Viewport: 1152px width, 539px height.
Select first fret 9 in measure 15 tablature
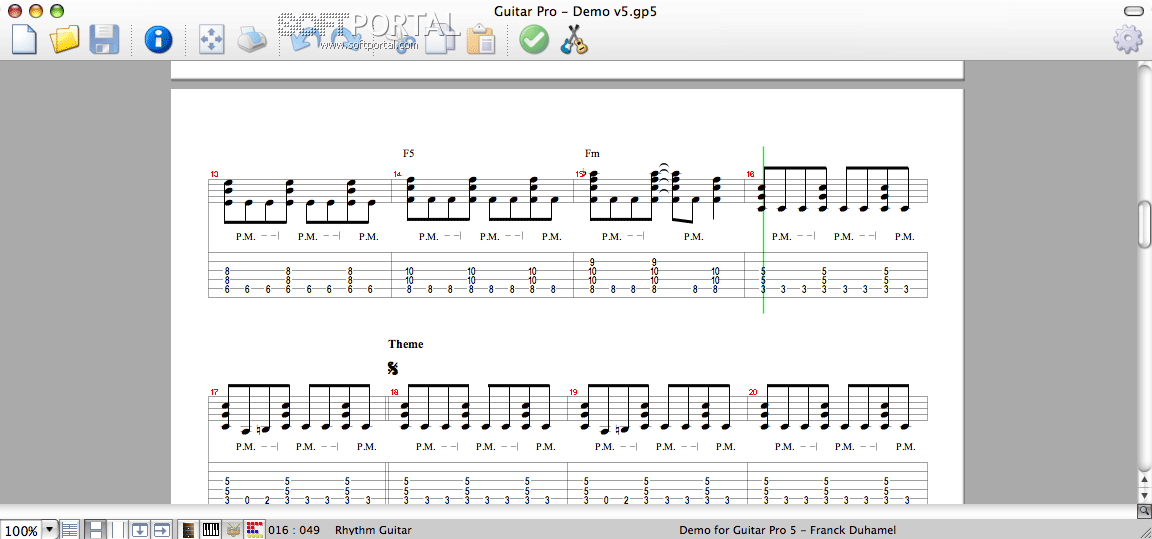[x=592, y=262]
